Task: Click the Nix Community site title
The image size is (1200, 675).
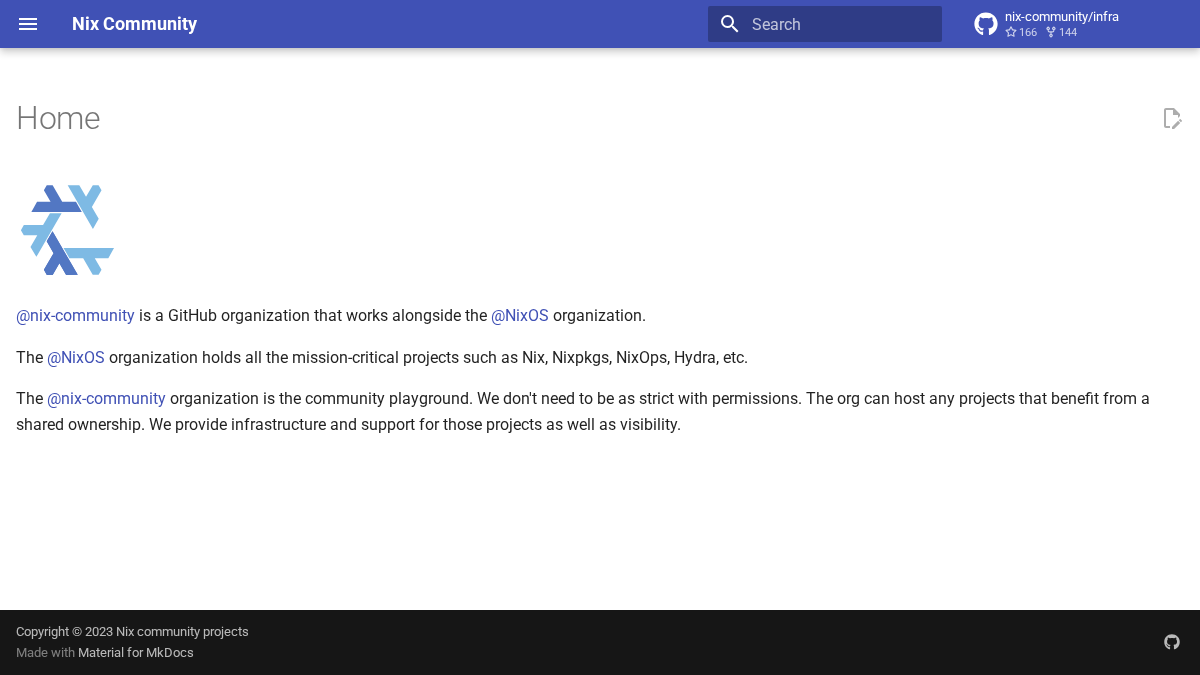Action: [x=134, y=24]
